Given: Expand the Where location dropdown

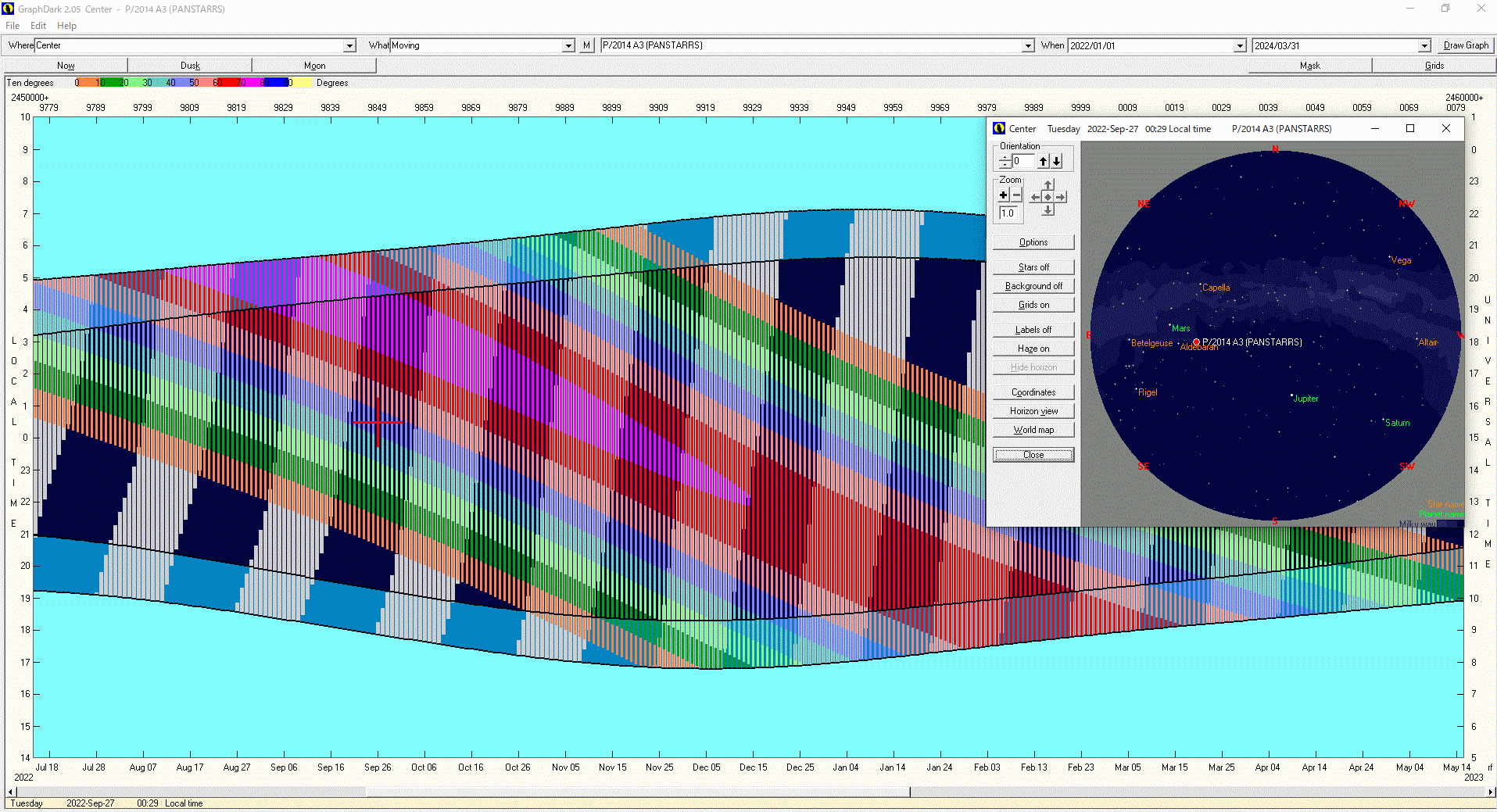Looking at the screenshot, I should point(350,46).
